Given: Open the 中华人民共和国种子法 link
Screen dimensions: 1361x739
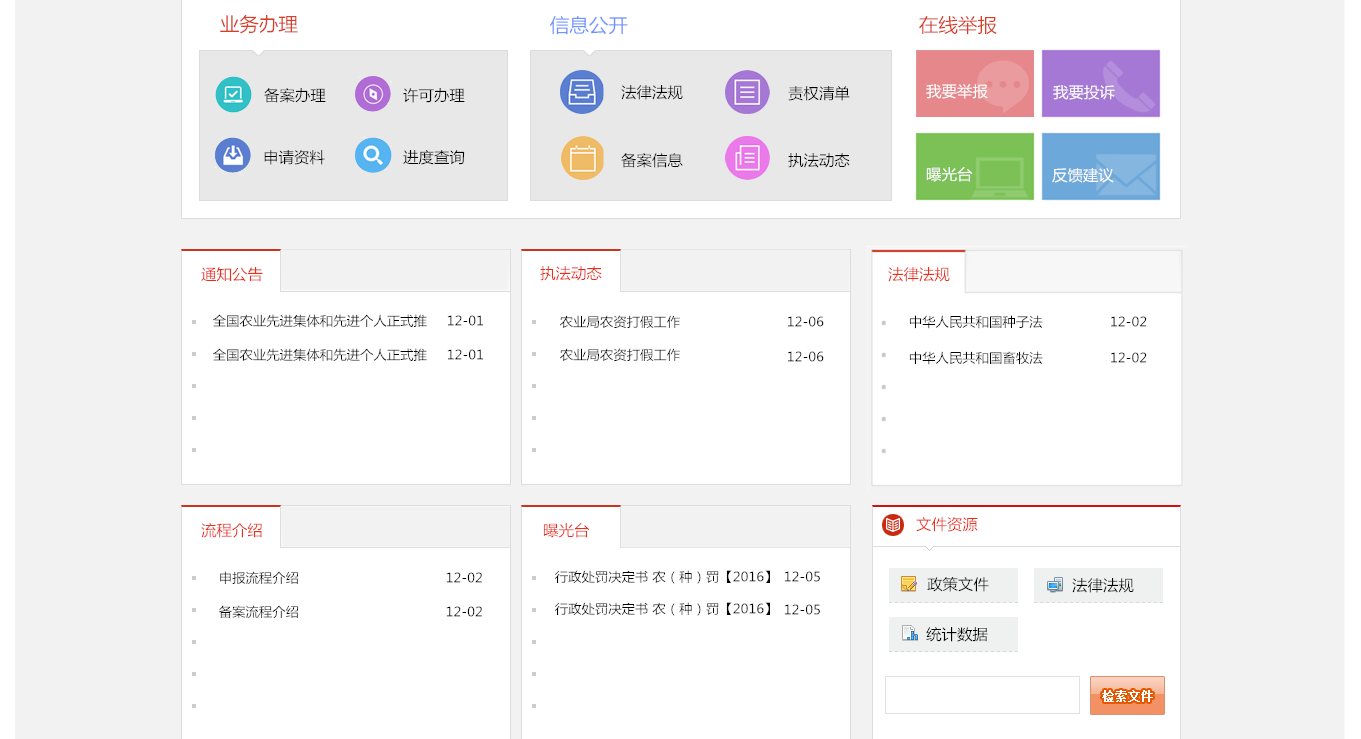Looking at the screenshot, I should [975, 322].
